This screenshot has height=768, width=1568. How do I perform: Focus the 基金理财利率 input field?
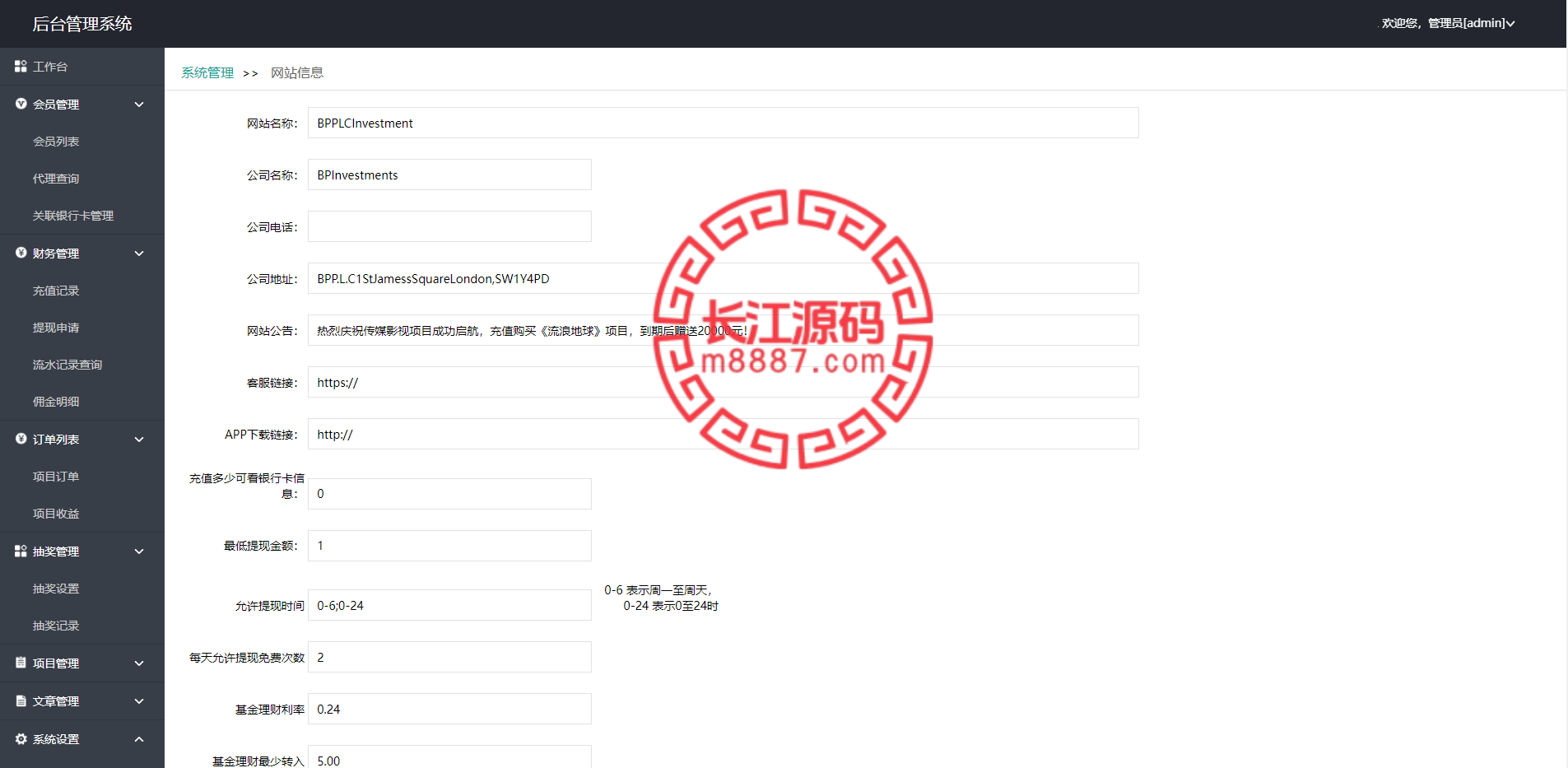449,709
